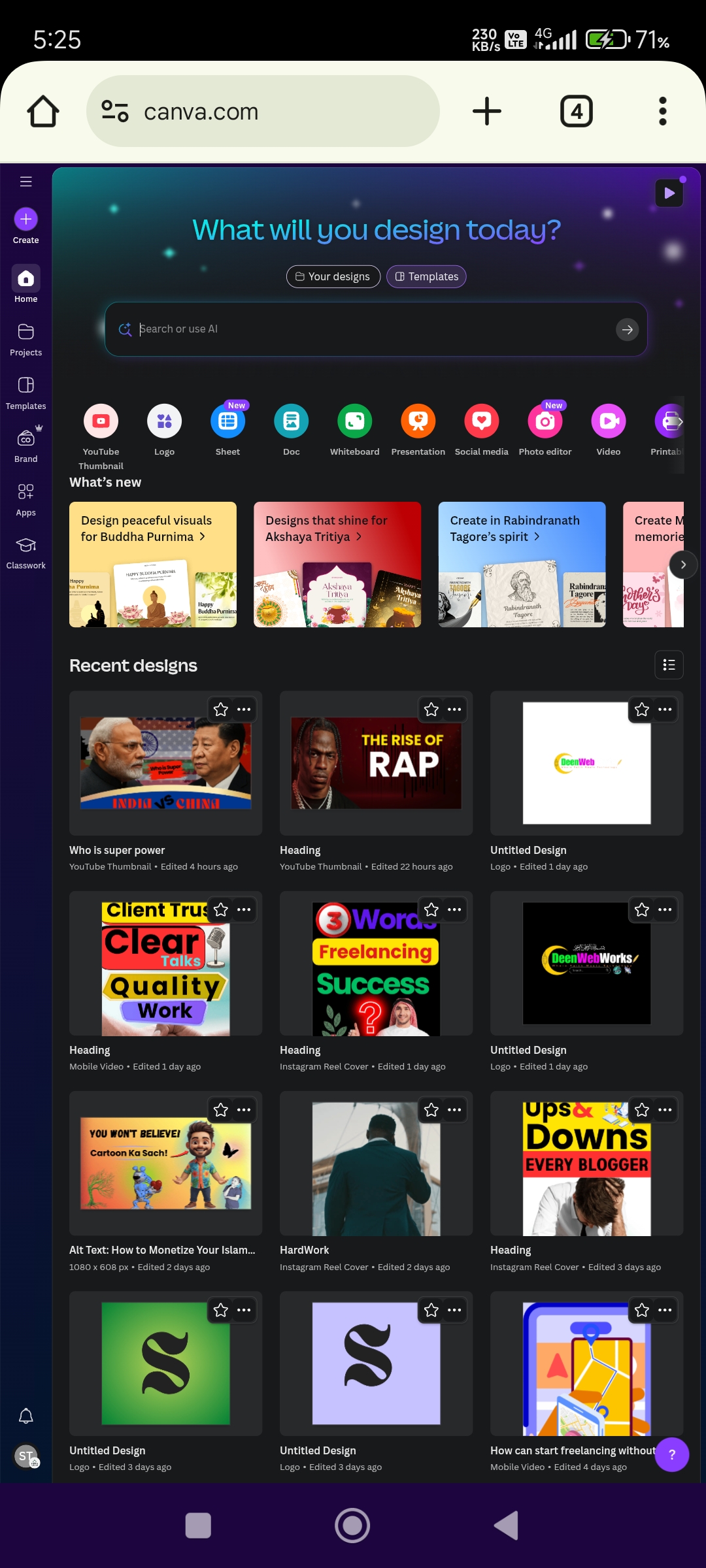Open Buddha Purnima visuals card
Image resolution: width=706 pixels, height=1568 pixels.
[153, 564]
